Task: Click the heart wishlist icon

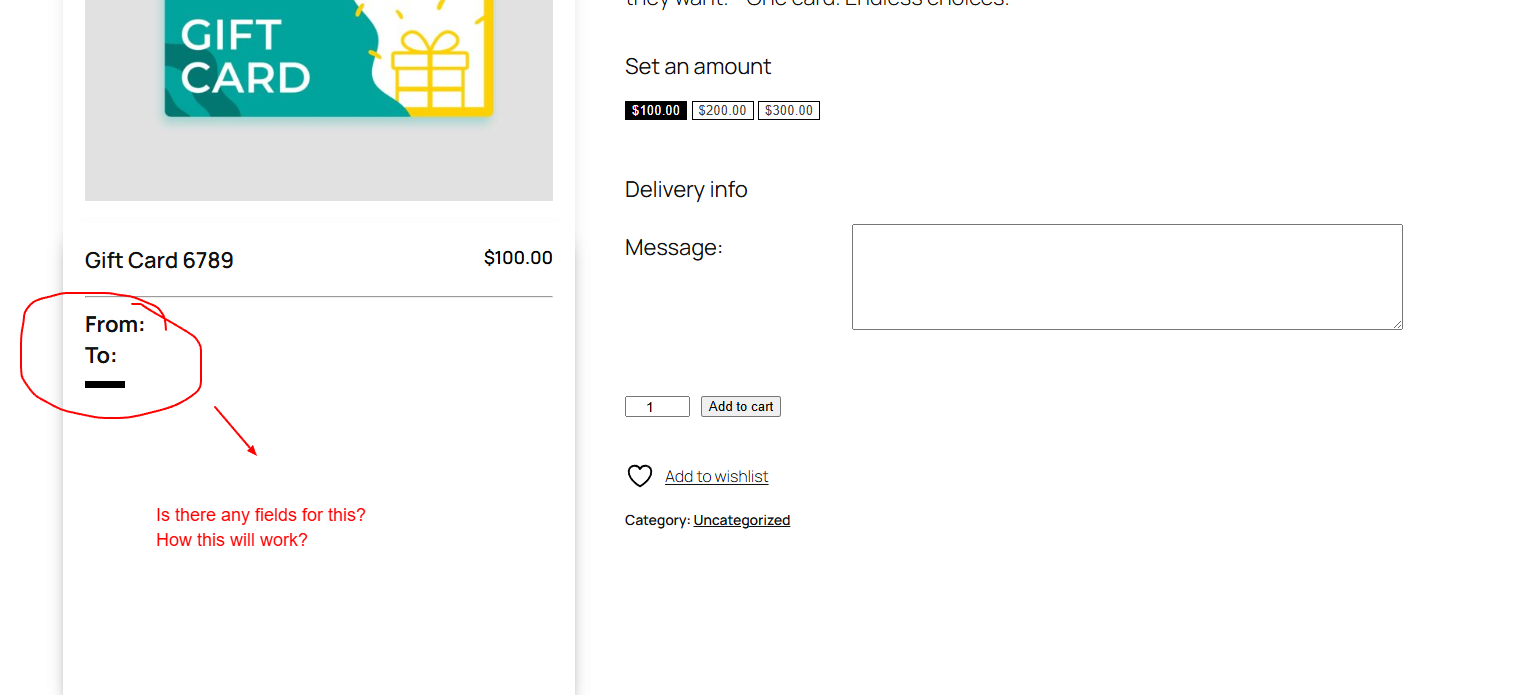Action: click(639, 476)
